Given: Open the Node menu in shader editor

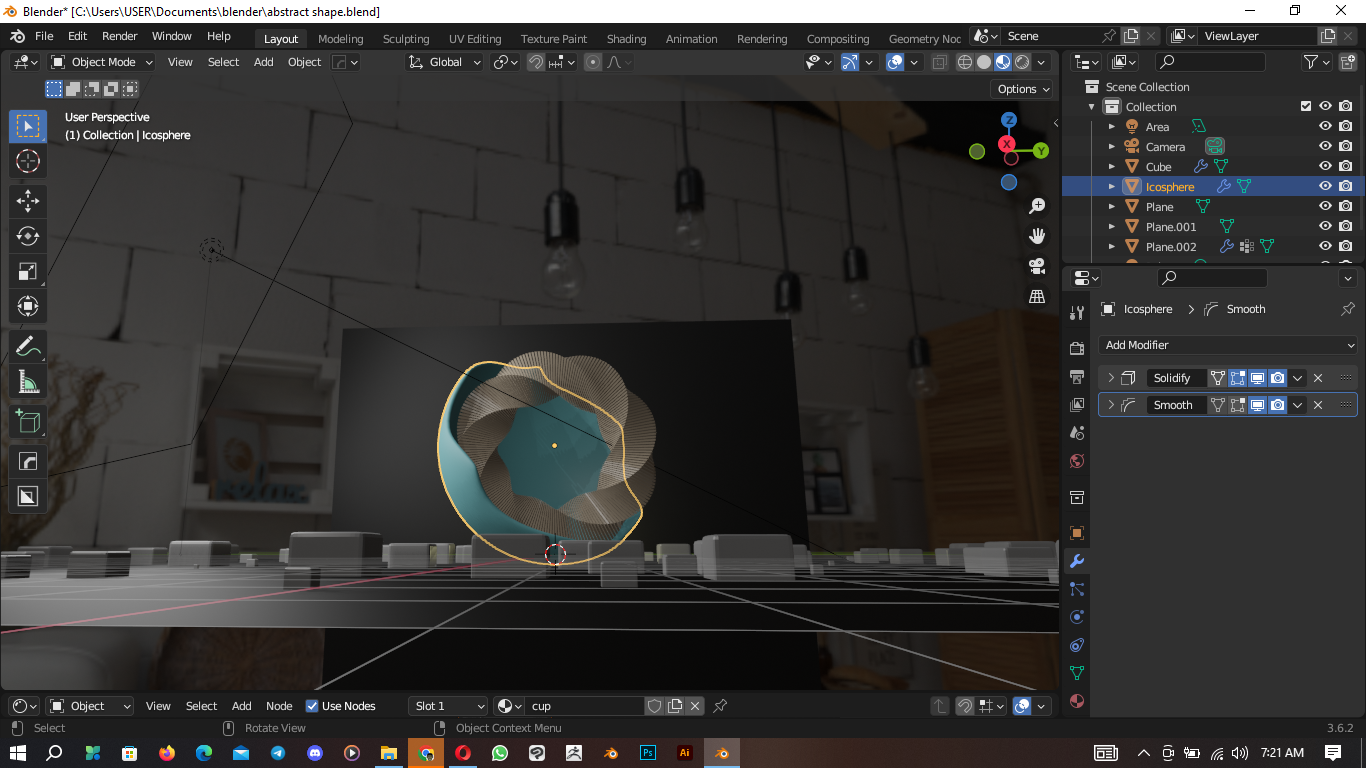Looking at the screenshot, I should click(279, 706).
